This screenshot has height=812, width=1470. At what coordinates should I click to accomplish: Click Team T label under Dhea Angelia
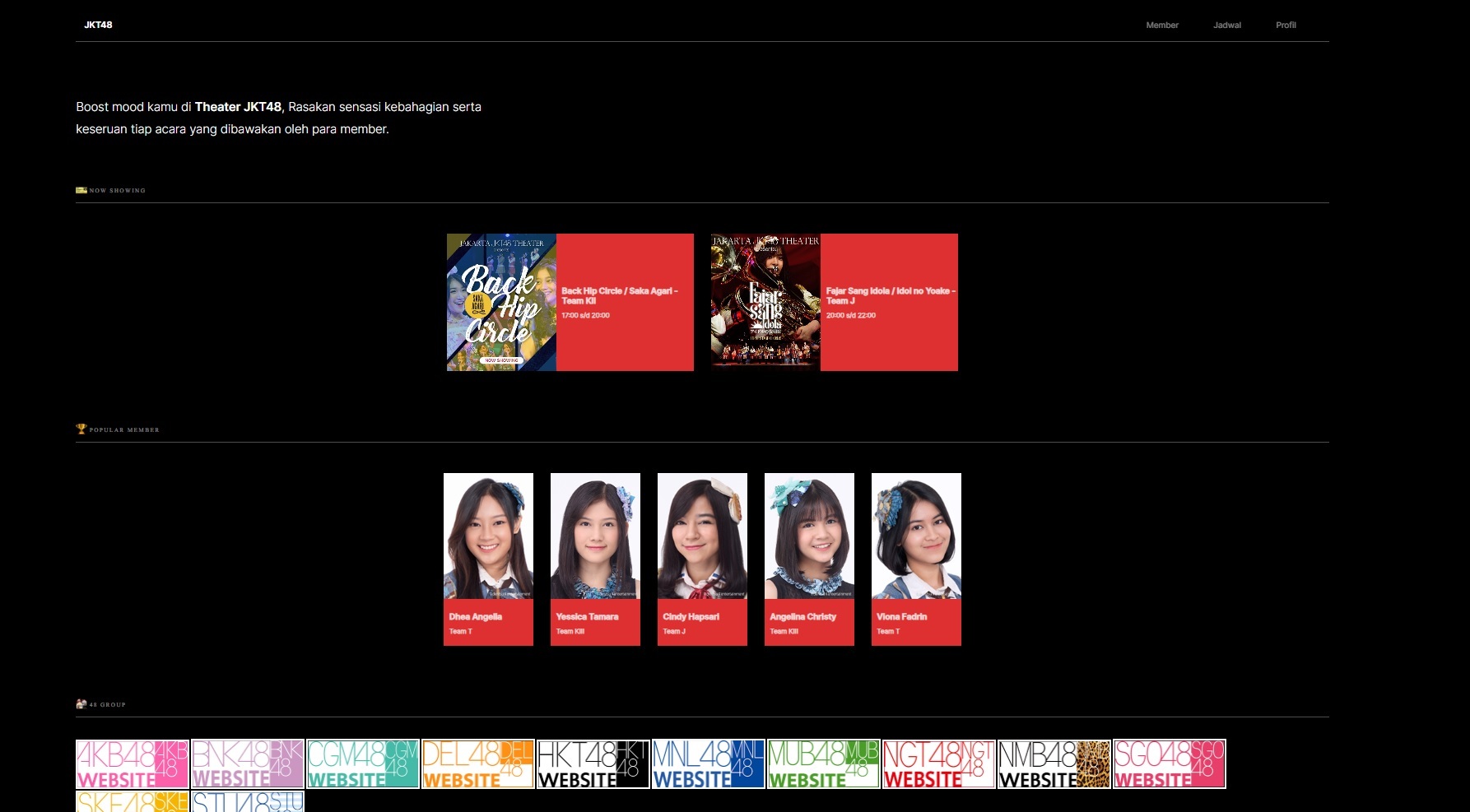(x=460, y=632)
